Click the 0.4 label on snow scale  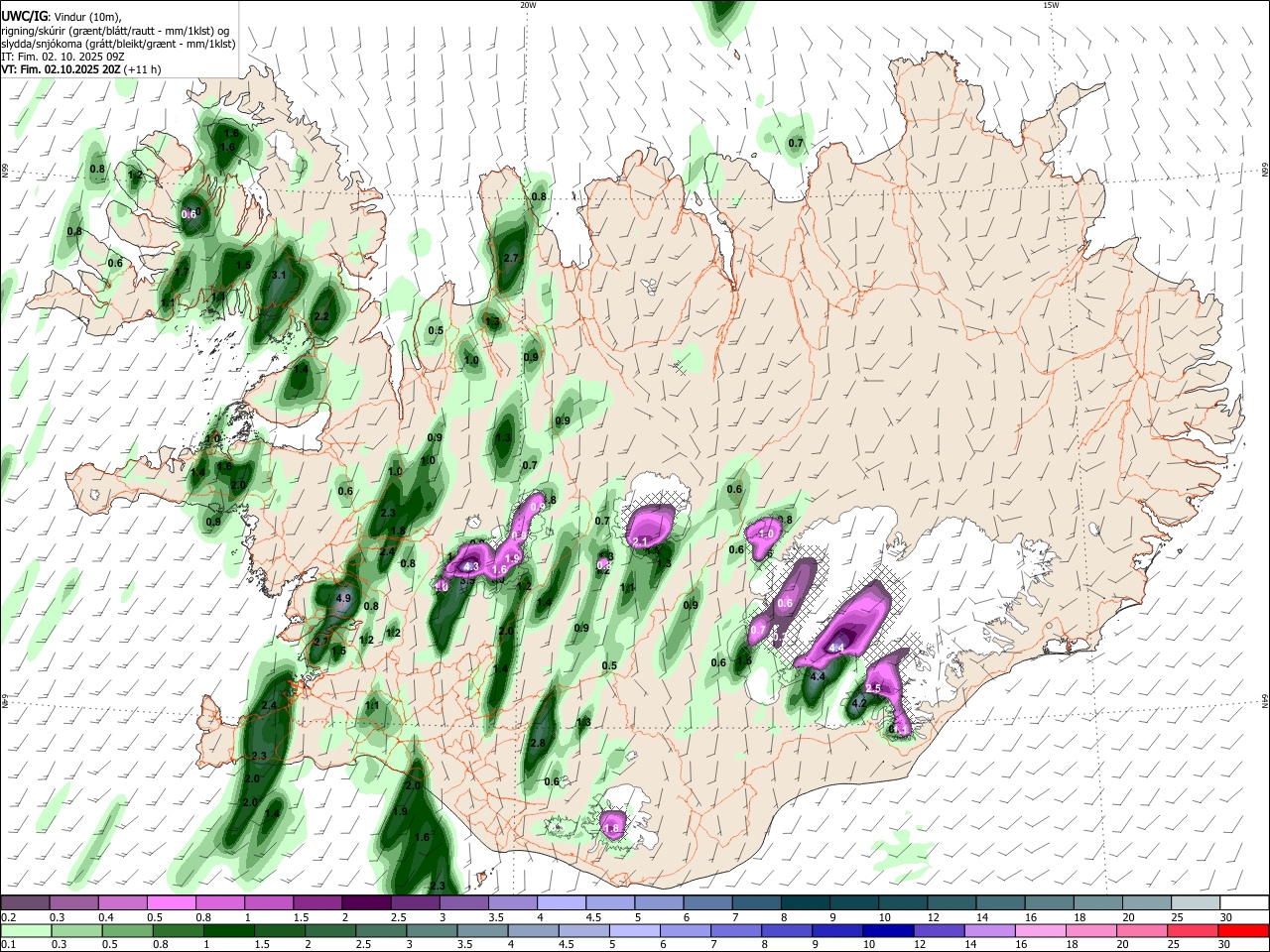106,917
